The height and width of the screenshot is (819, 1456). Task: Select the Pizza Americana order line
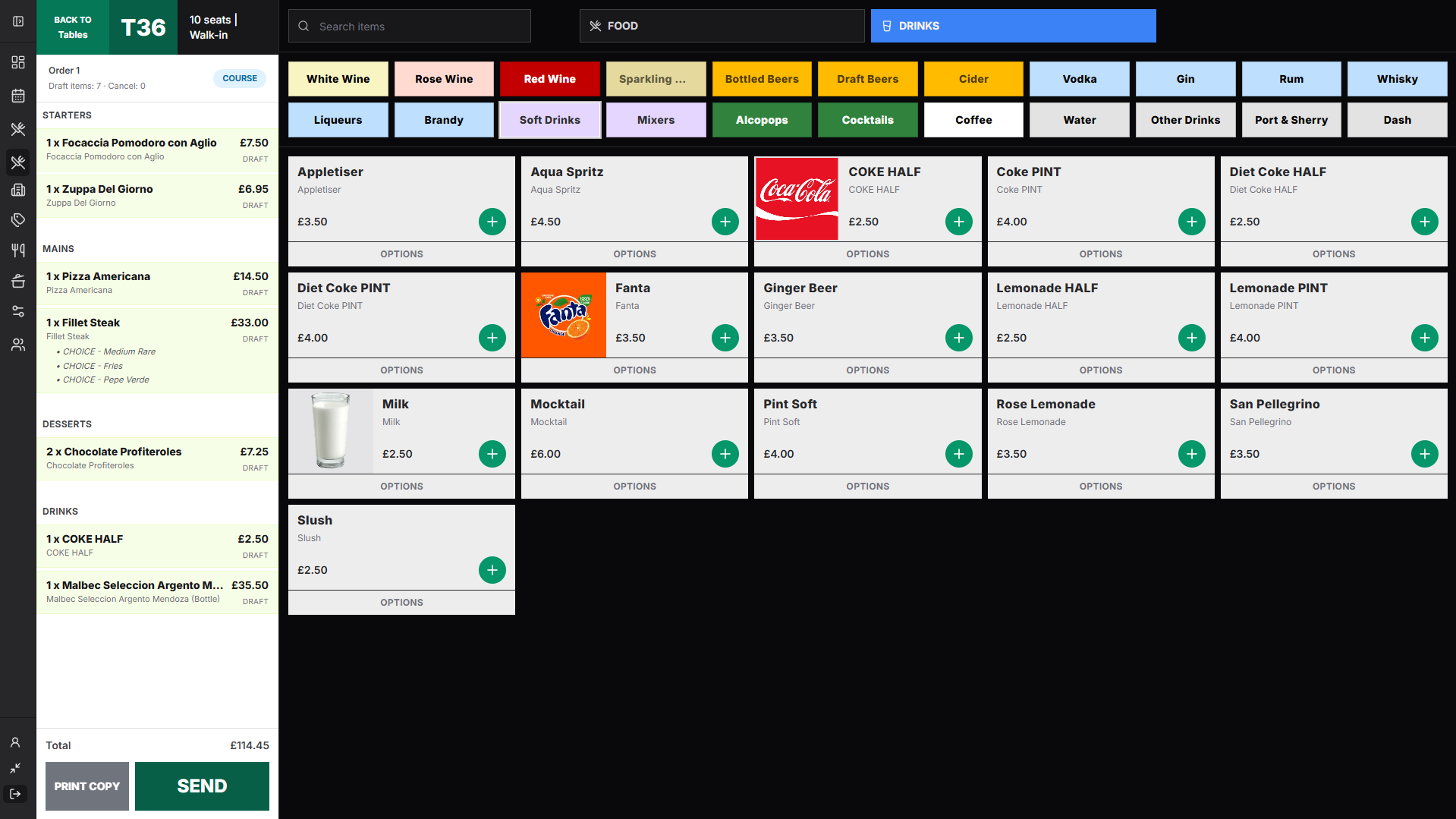pos(157,283)
